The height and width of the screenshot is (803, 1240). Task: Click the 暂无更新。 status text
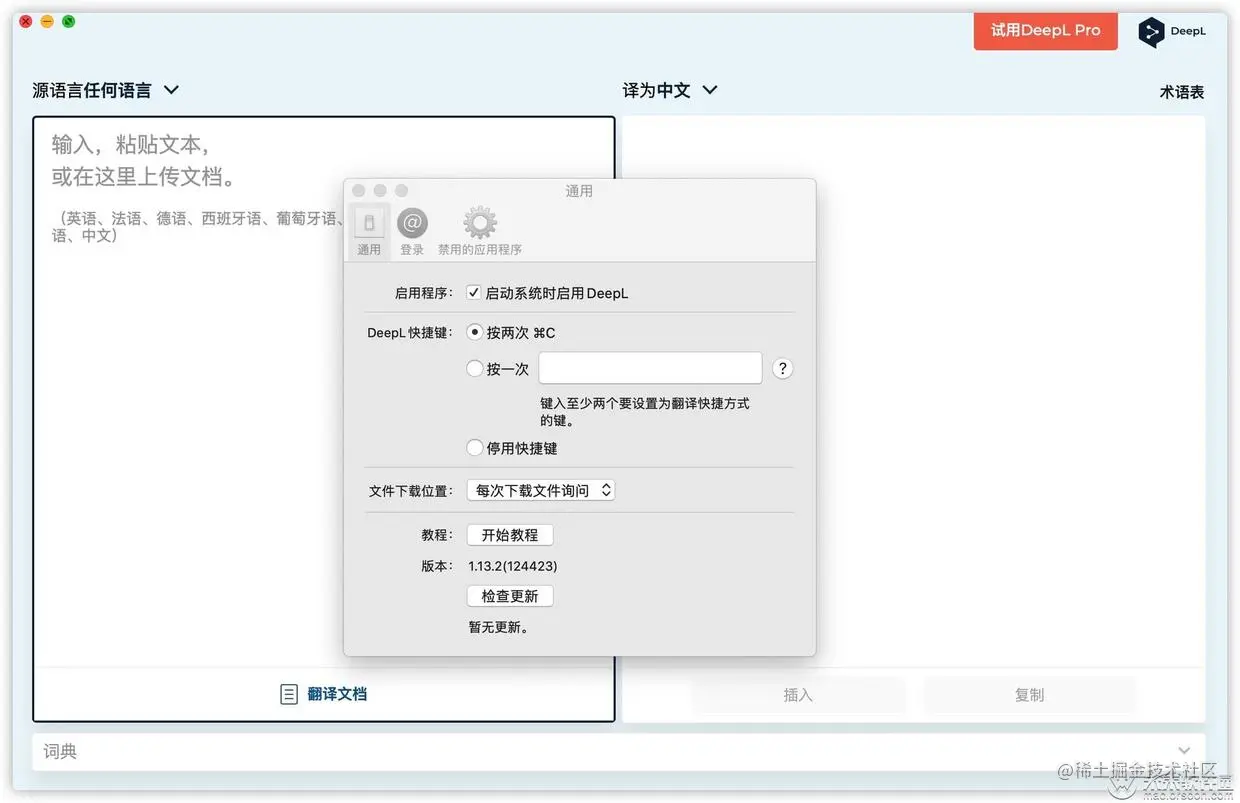tap(498, 628)
